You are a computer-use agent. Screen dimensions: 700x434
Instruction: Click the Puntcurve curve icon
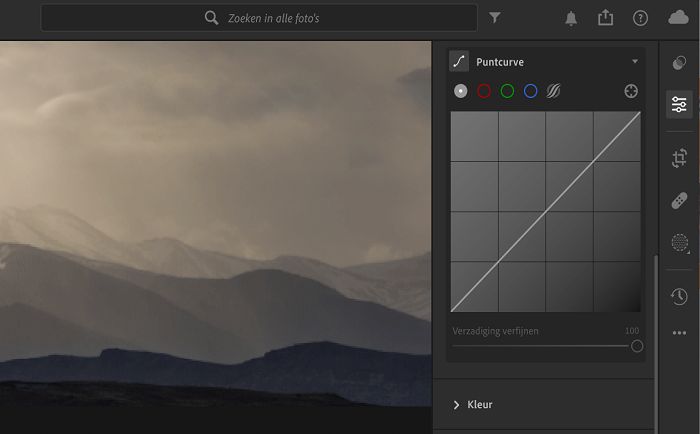459,62
